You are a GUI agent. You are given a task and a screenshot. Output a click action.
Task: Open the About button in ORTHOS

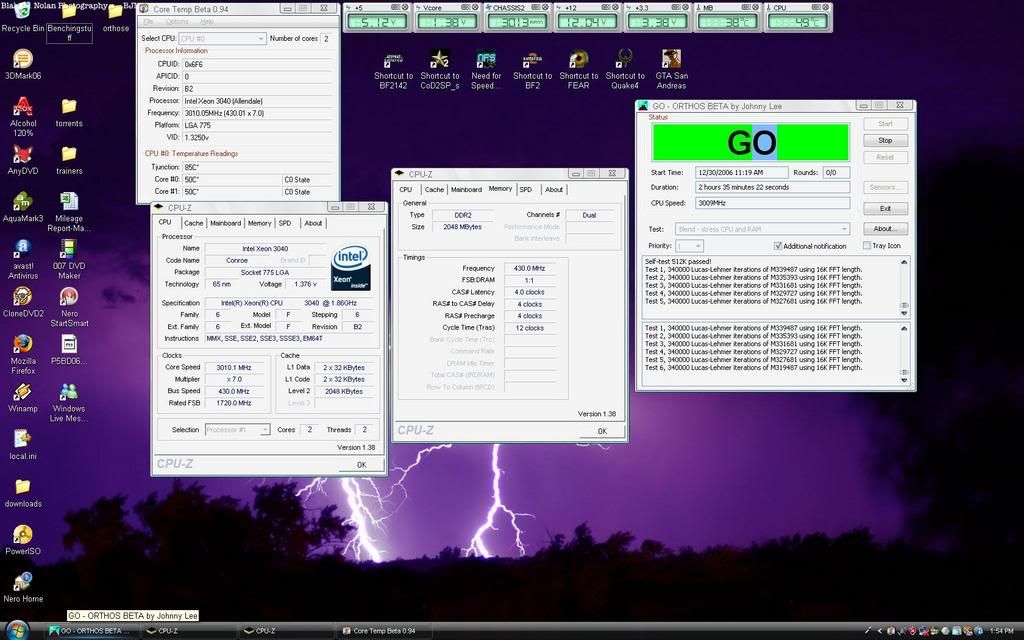(x=886, y=229)
